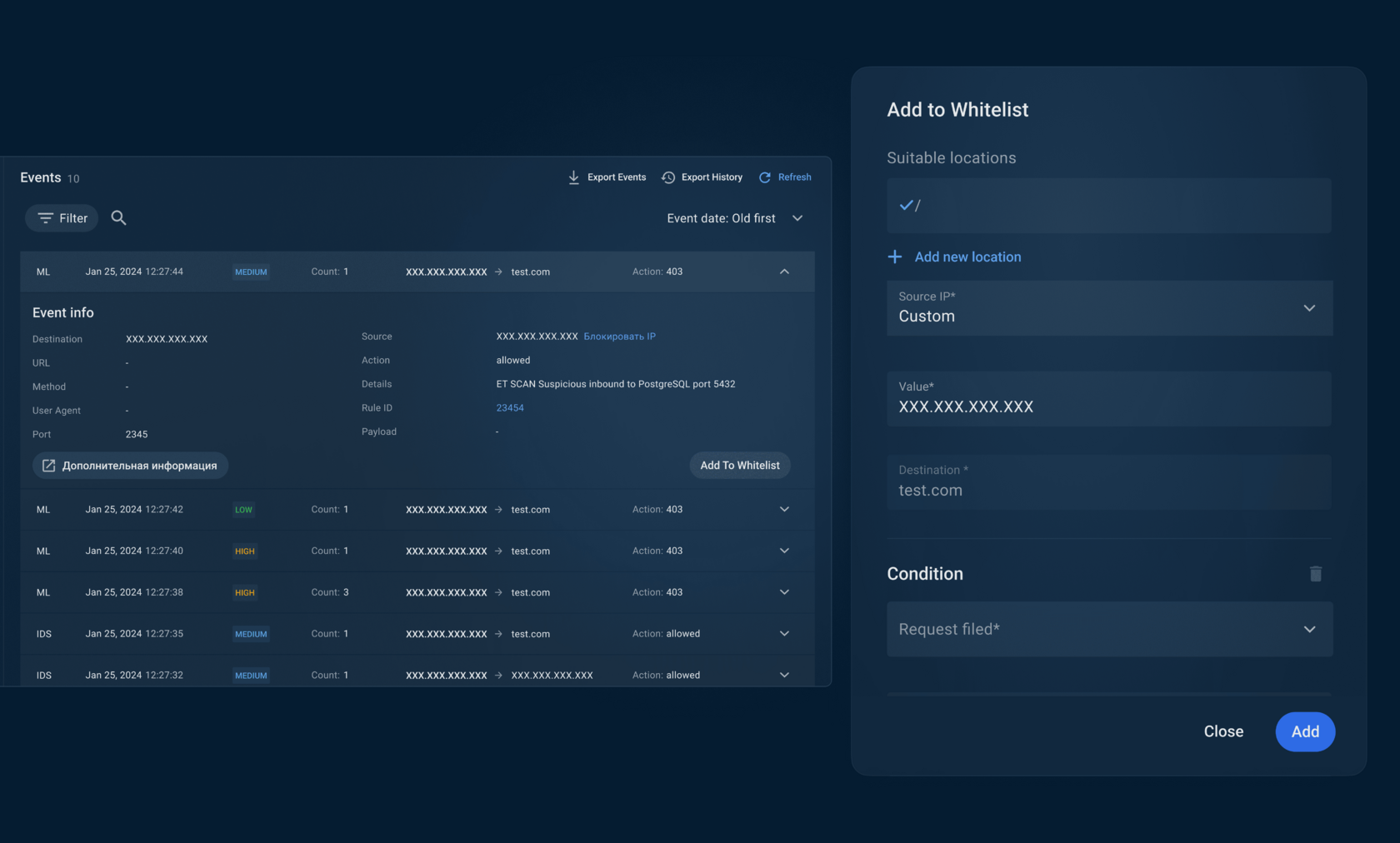The image size is (1400, 843).
Task: Toggle the checkmark for location /
Action: [x=906, y=205]
